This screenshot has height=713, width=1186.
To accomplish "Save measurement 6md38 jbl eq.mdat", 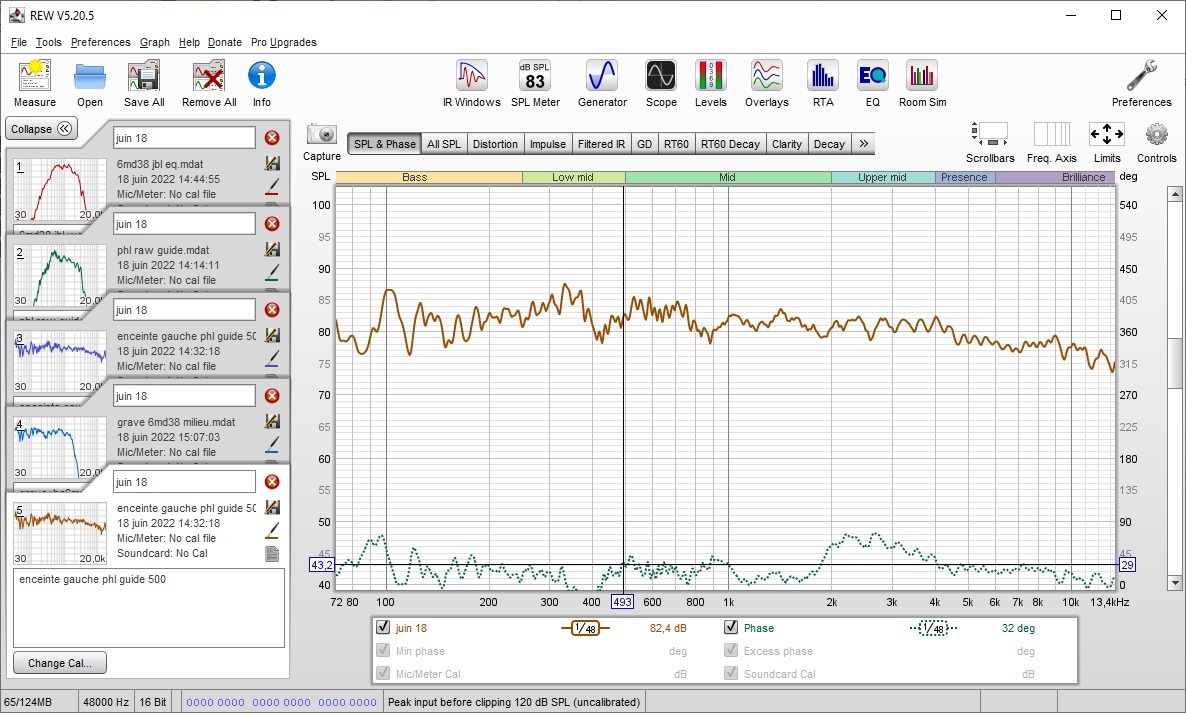I will point(272,163).
